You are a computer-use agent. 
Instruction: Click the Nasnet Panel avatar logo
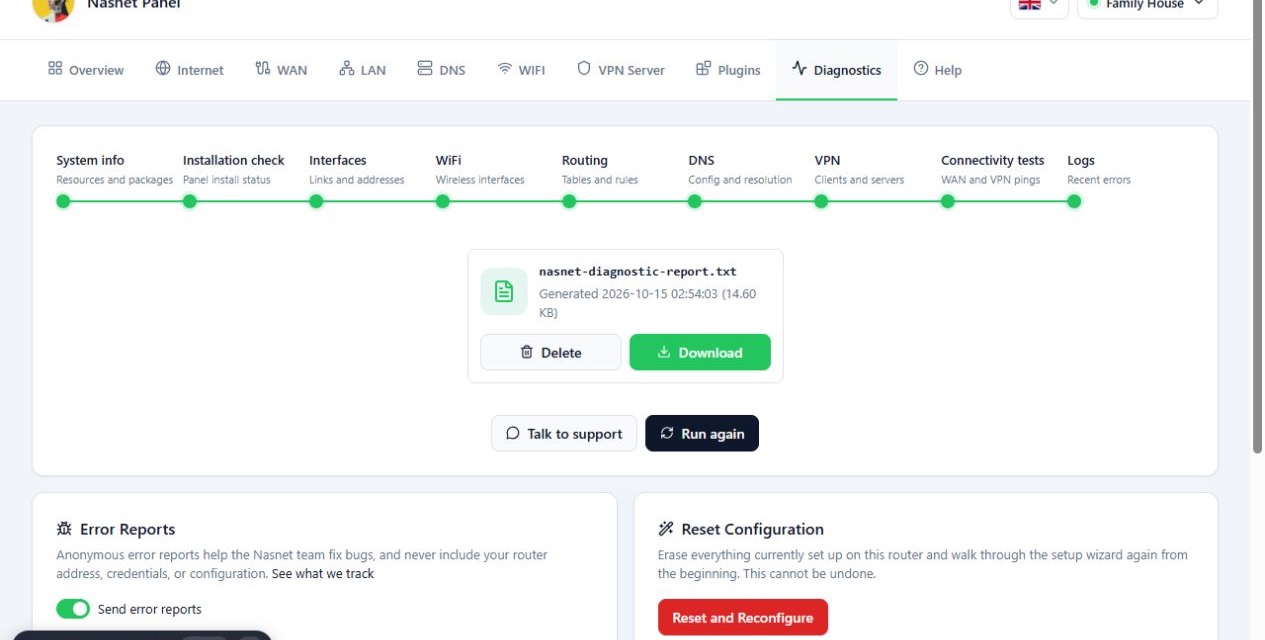click(53, 6)
